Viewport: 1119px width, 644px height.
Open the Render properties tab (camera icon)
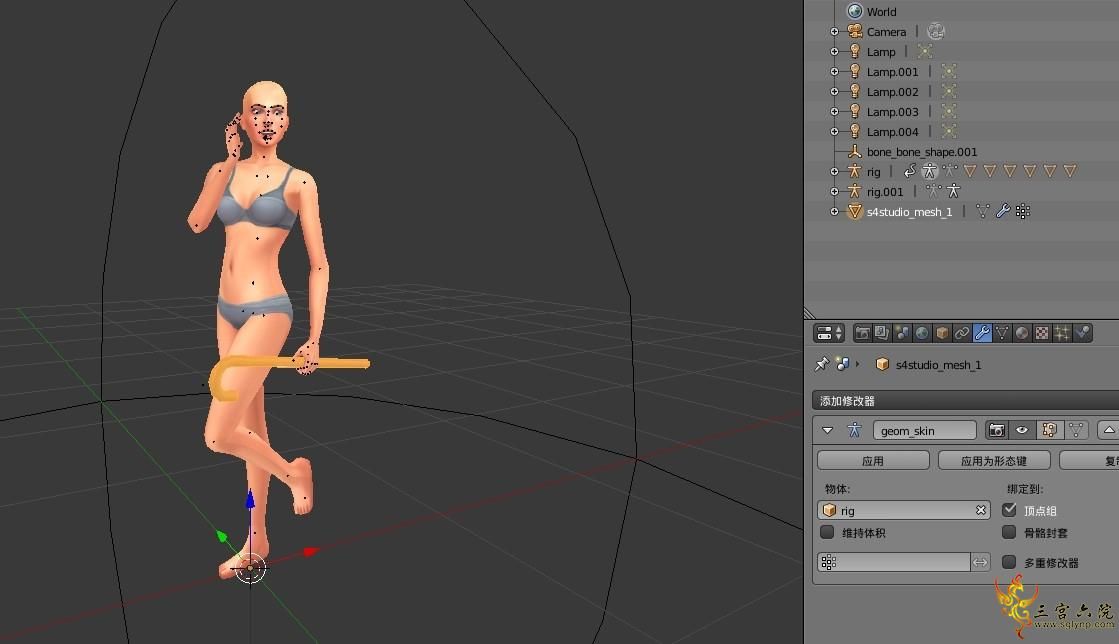[x=862, y=333]
